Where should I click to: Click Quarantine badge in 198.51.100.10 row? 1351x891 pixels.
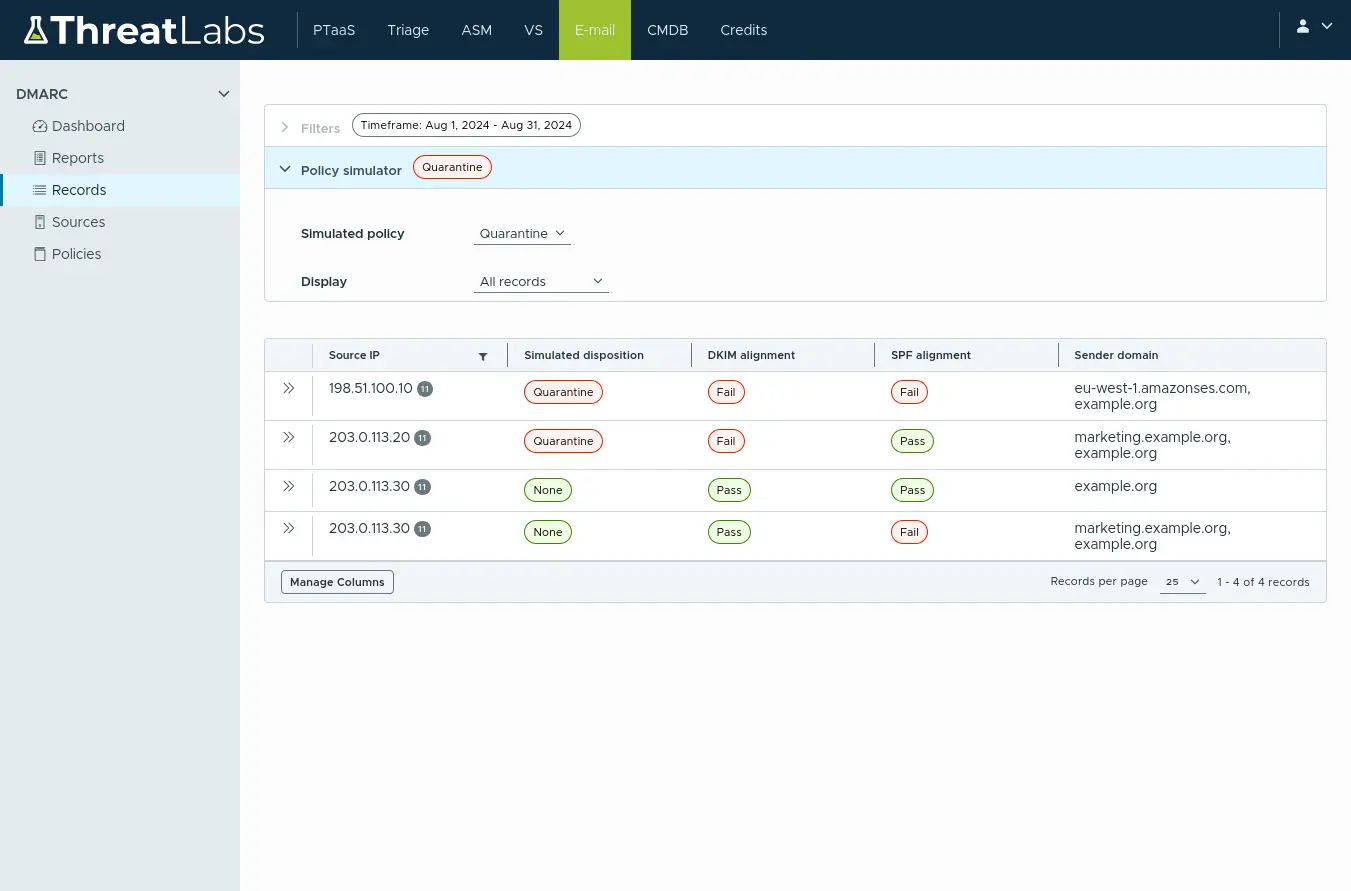click(563, 392)
